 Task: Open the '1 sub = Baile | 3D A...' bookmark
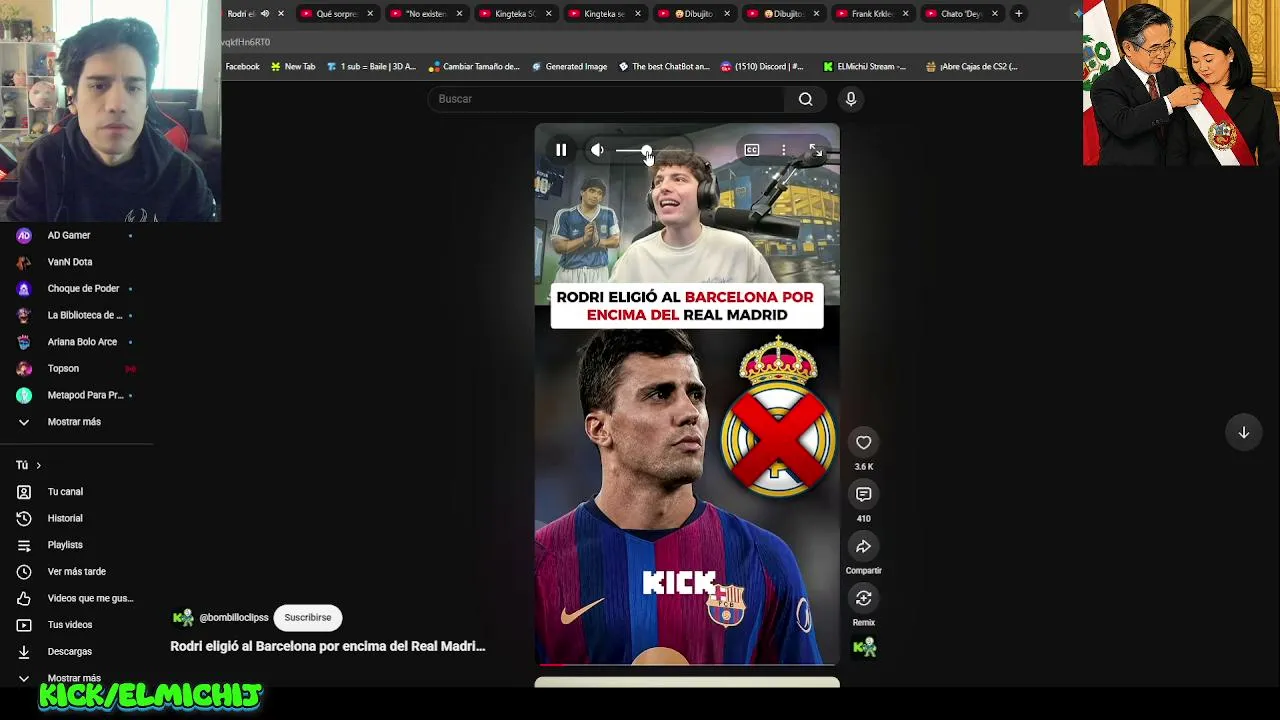click(371, 67)
